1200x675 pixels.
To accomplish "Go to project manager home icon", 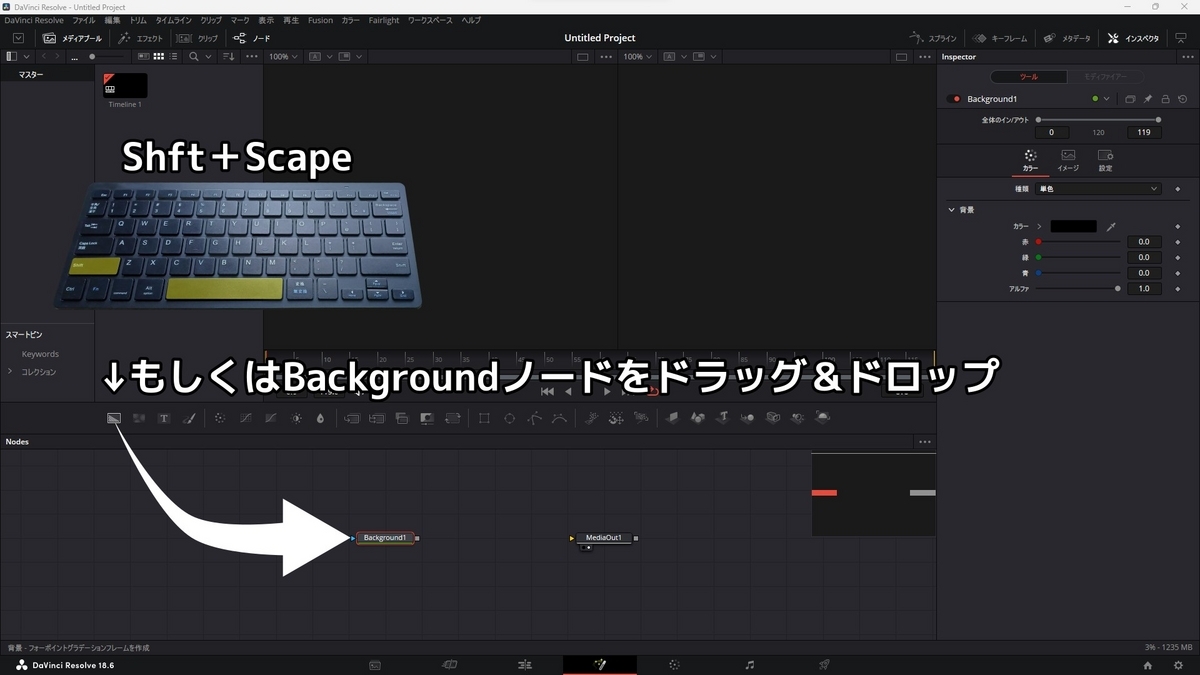I will click(1147, 665).
